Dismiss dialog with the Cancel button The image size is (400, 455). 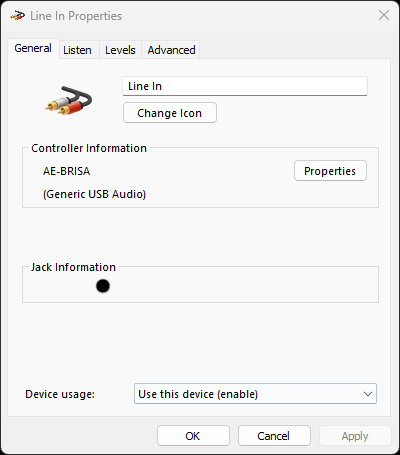(274, 436)
